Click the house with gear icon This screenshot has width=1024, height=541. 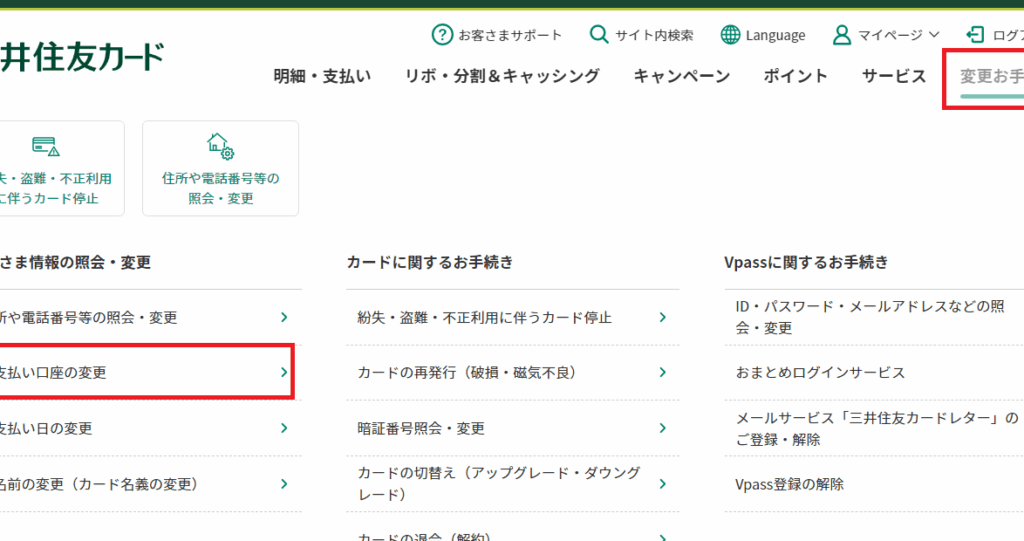[220, 146]
